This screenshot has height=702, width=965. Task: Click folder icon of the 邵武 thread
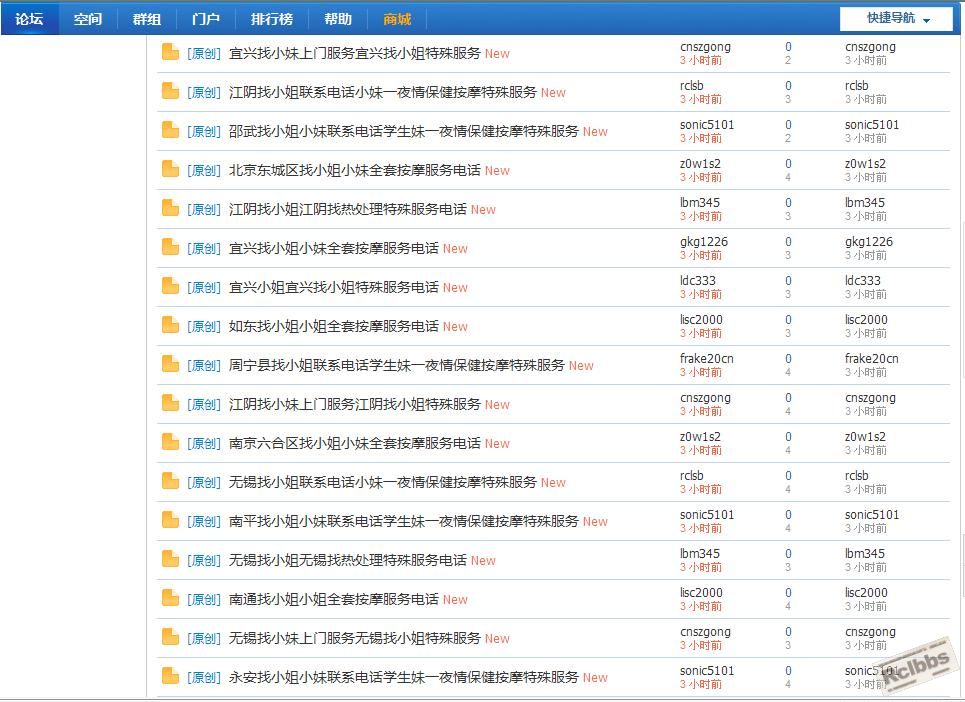point(170,130)
